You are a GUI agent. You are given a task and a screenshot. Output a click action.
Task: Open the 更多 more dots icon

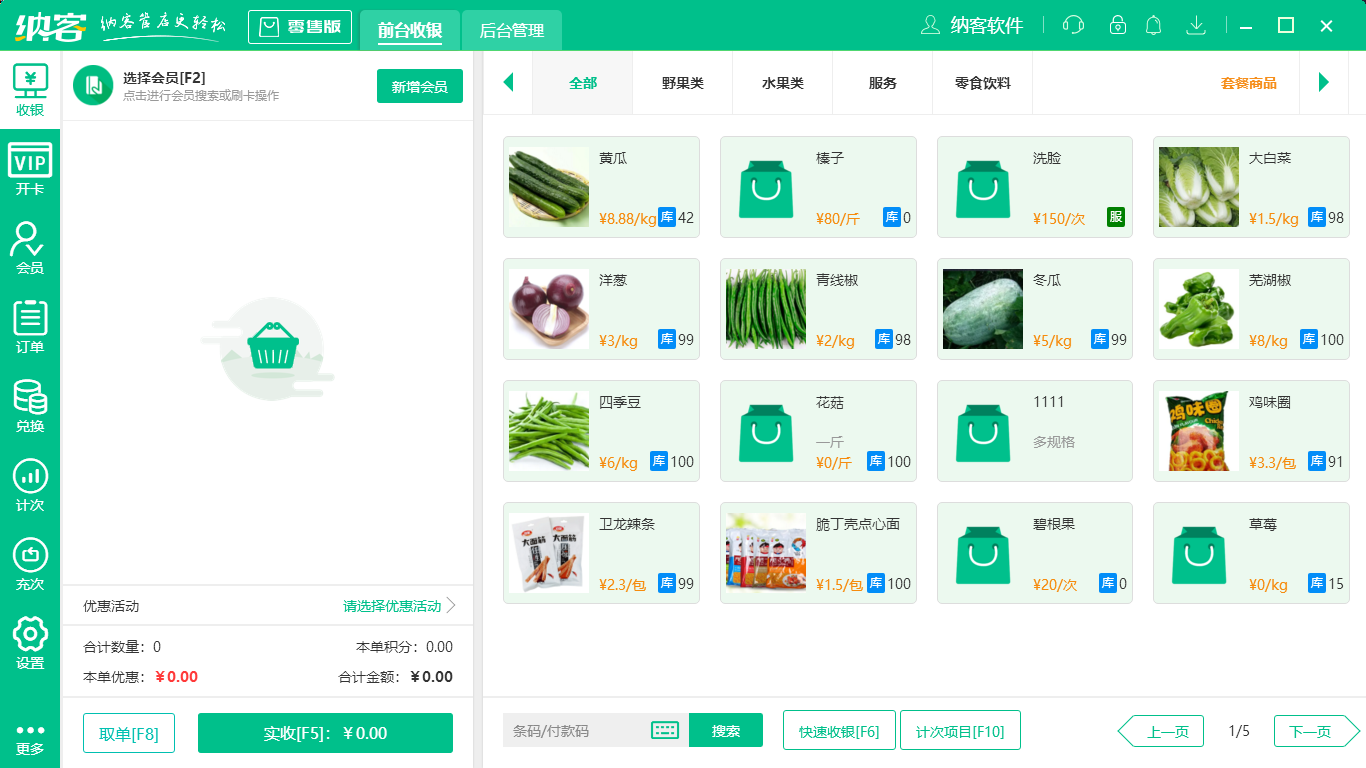pos(30,740)
